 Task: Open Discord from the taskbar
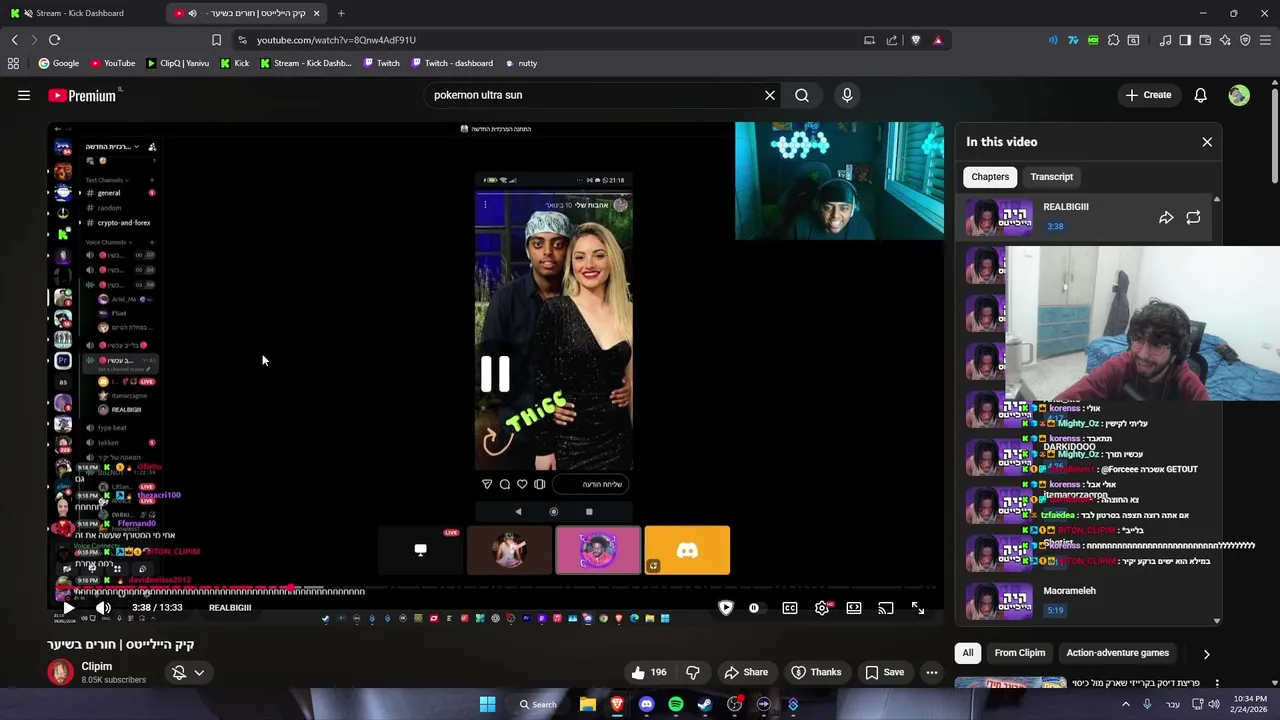[646, 704]
